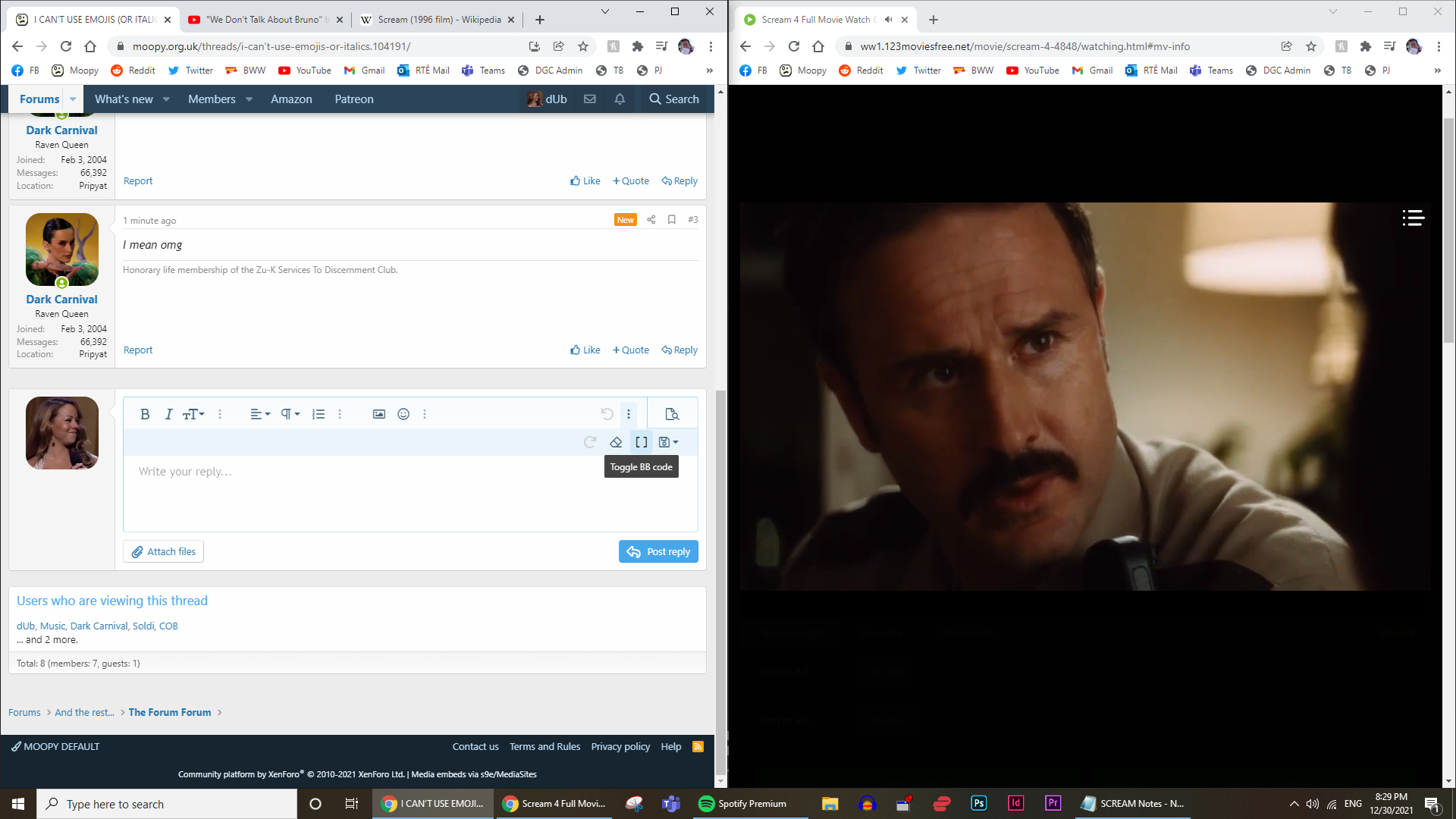The width and height of the screenshot is (1456, 819).
Task: Open the forum RSS feed icon
Action: click(698, 747)
